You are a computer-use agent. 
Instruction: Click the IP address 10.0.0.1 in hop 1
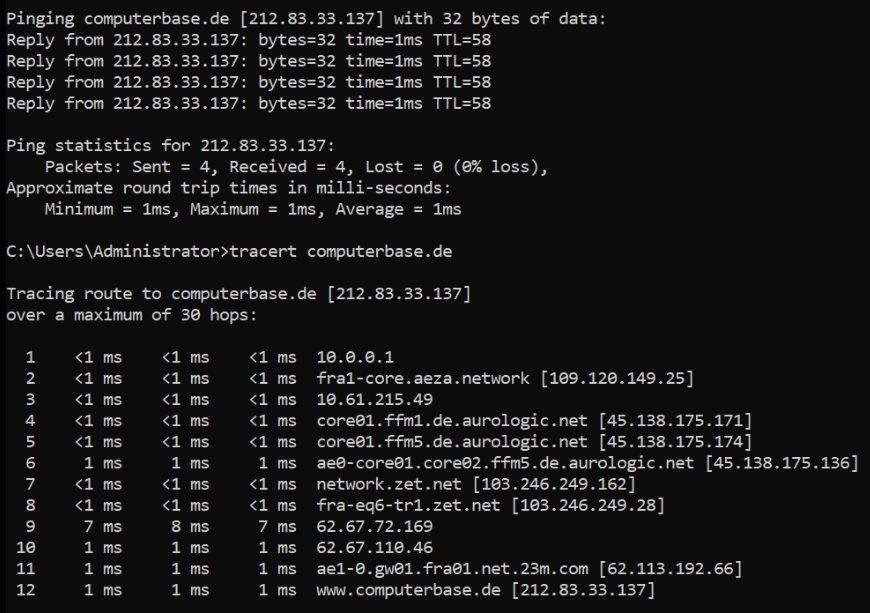355,357
